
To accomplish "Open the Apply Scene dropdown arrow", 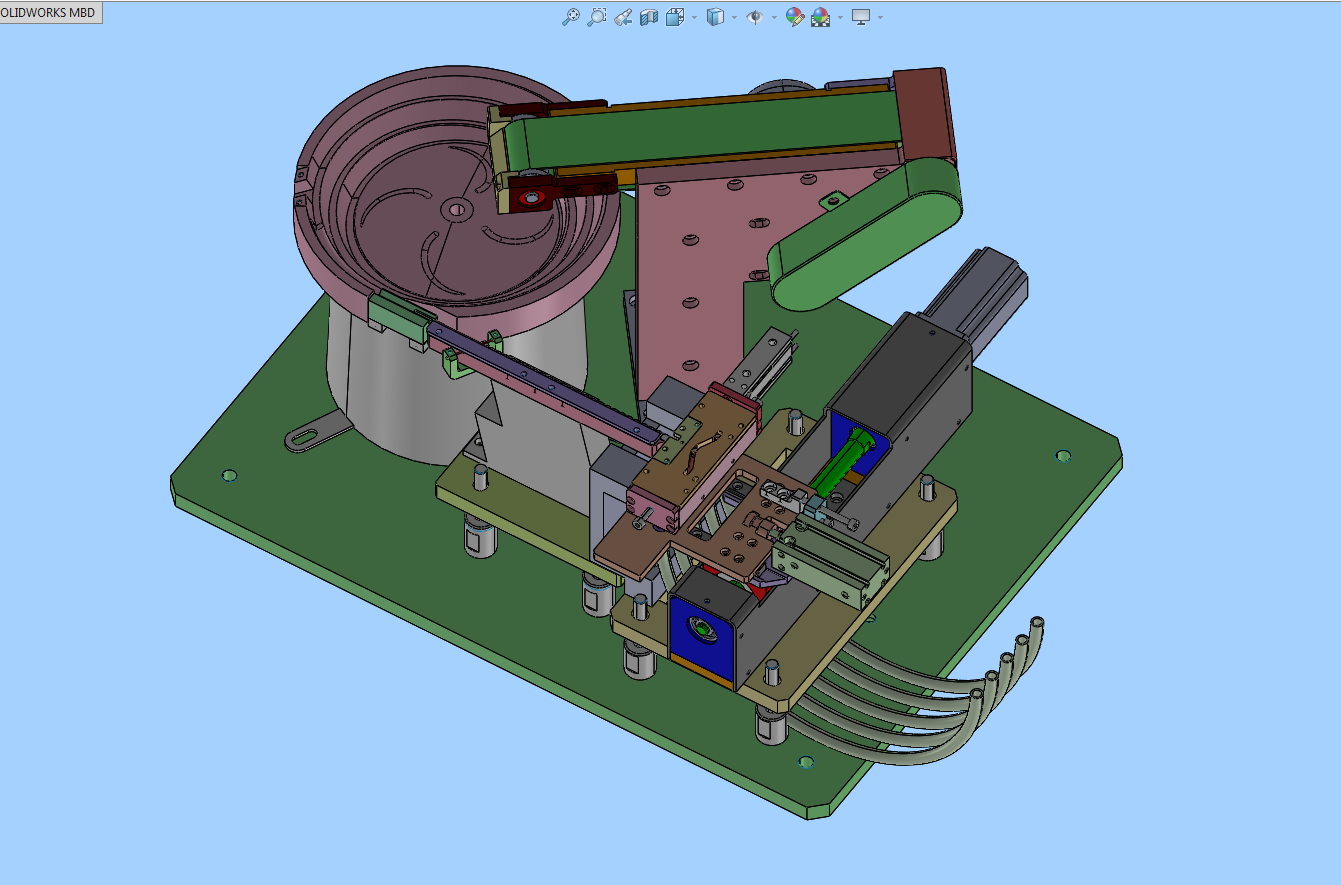I will (x=840, y=17).
